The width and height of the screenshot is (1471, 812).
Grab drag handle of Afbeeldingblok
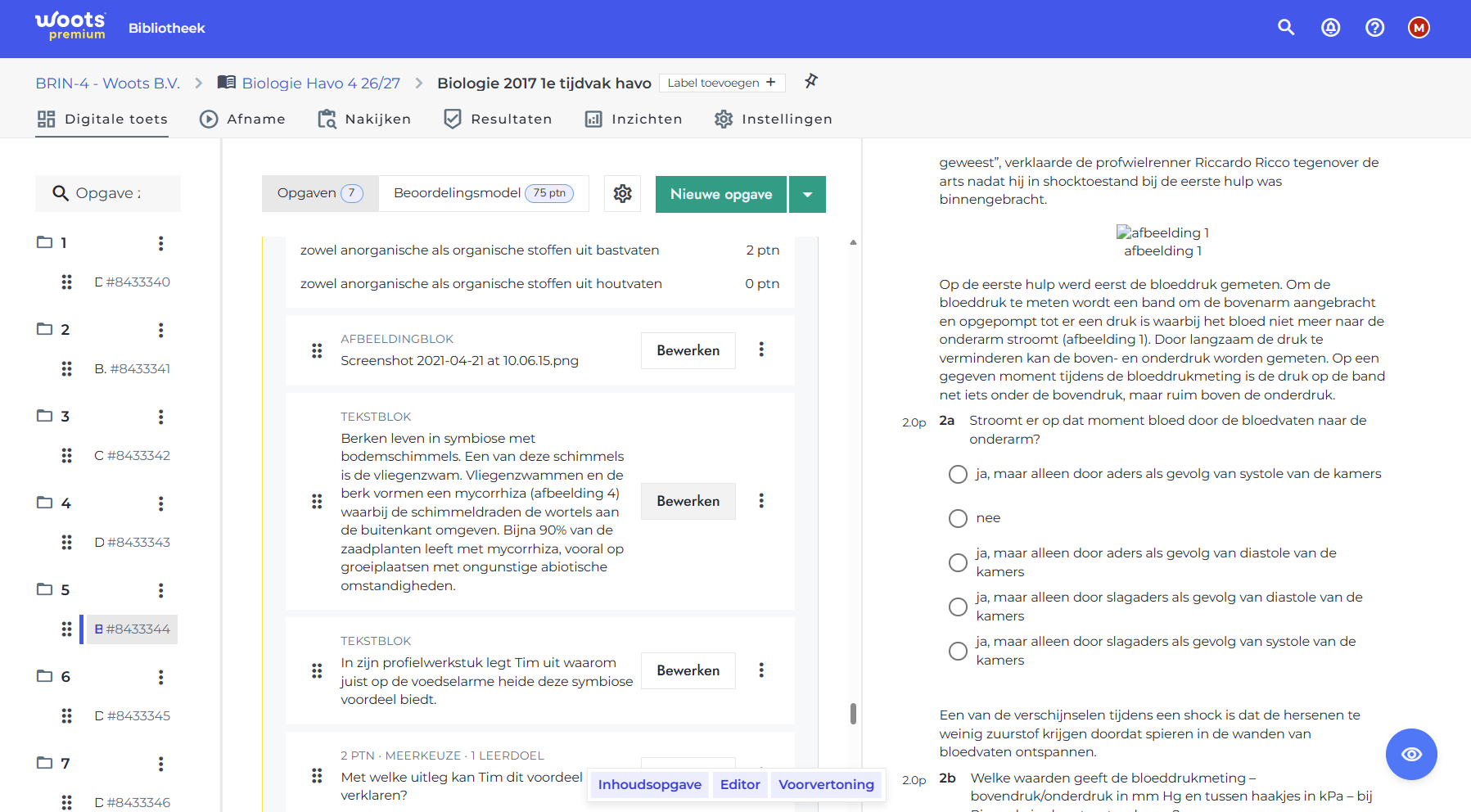(x=317, y=351)
